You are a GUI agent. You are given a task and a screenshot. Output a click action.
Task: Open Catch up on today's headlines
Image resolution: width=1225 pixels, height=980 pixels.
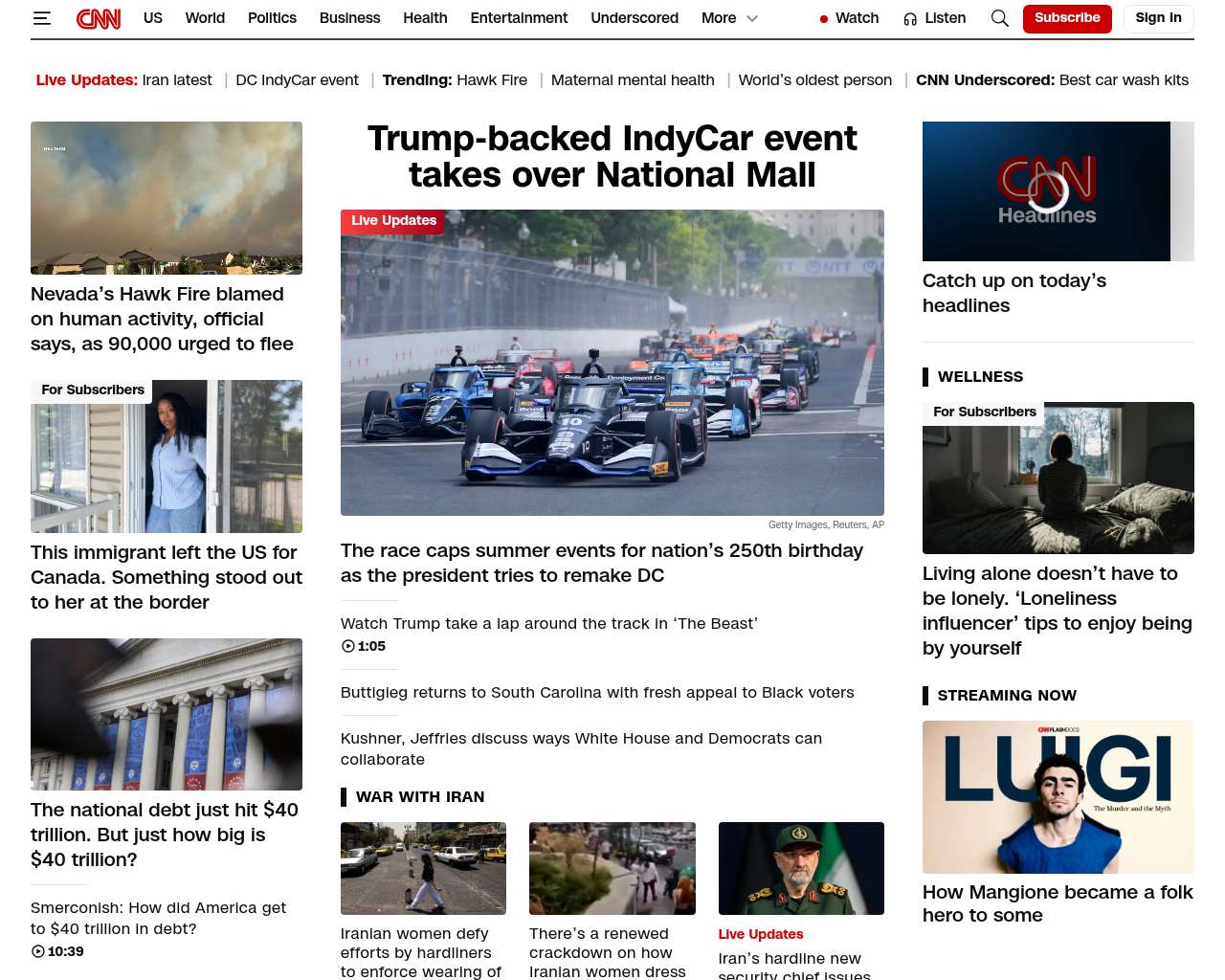click(1014, 293)
